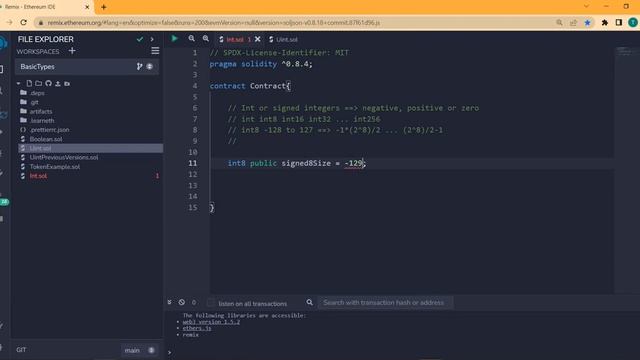Clear the terminal console icon
The height and width of the screenshot is (360, 640).
[182, 302]
